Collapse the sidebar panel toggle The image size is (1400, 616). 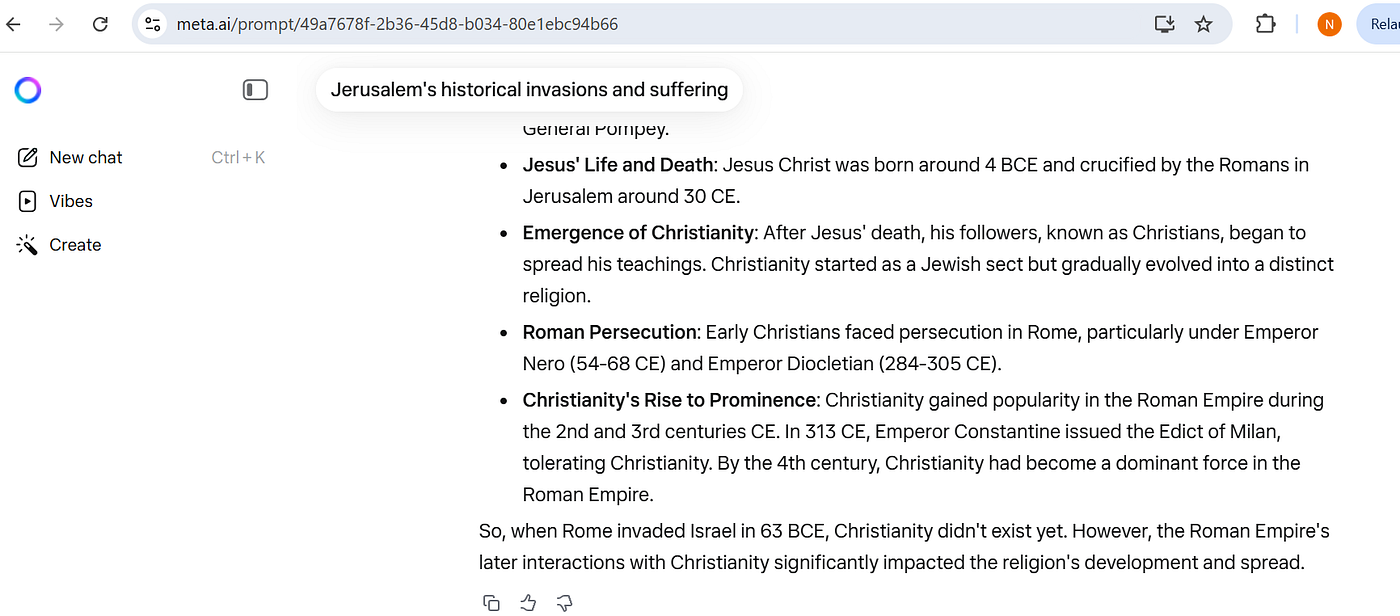pos(255,90)
